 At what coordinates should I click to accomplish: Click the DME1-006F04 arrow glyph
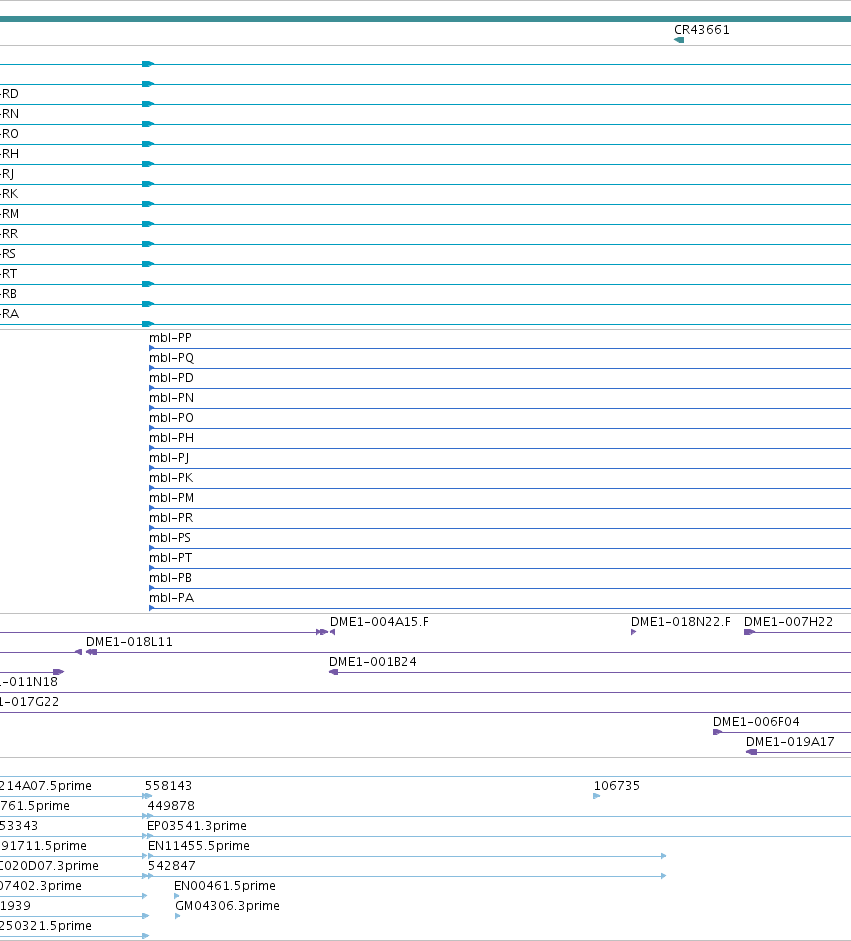[717, 732]
